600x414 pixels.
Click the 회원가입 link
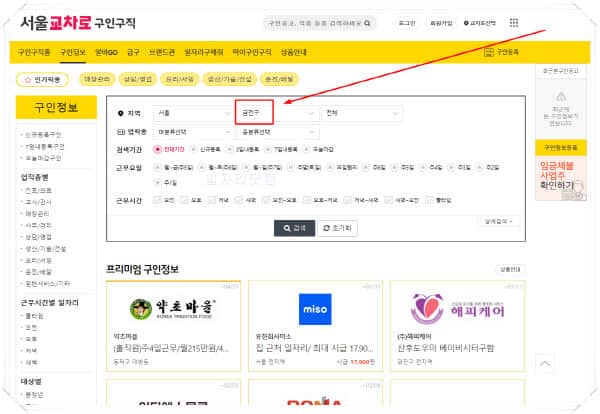coord(441,23)
